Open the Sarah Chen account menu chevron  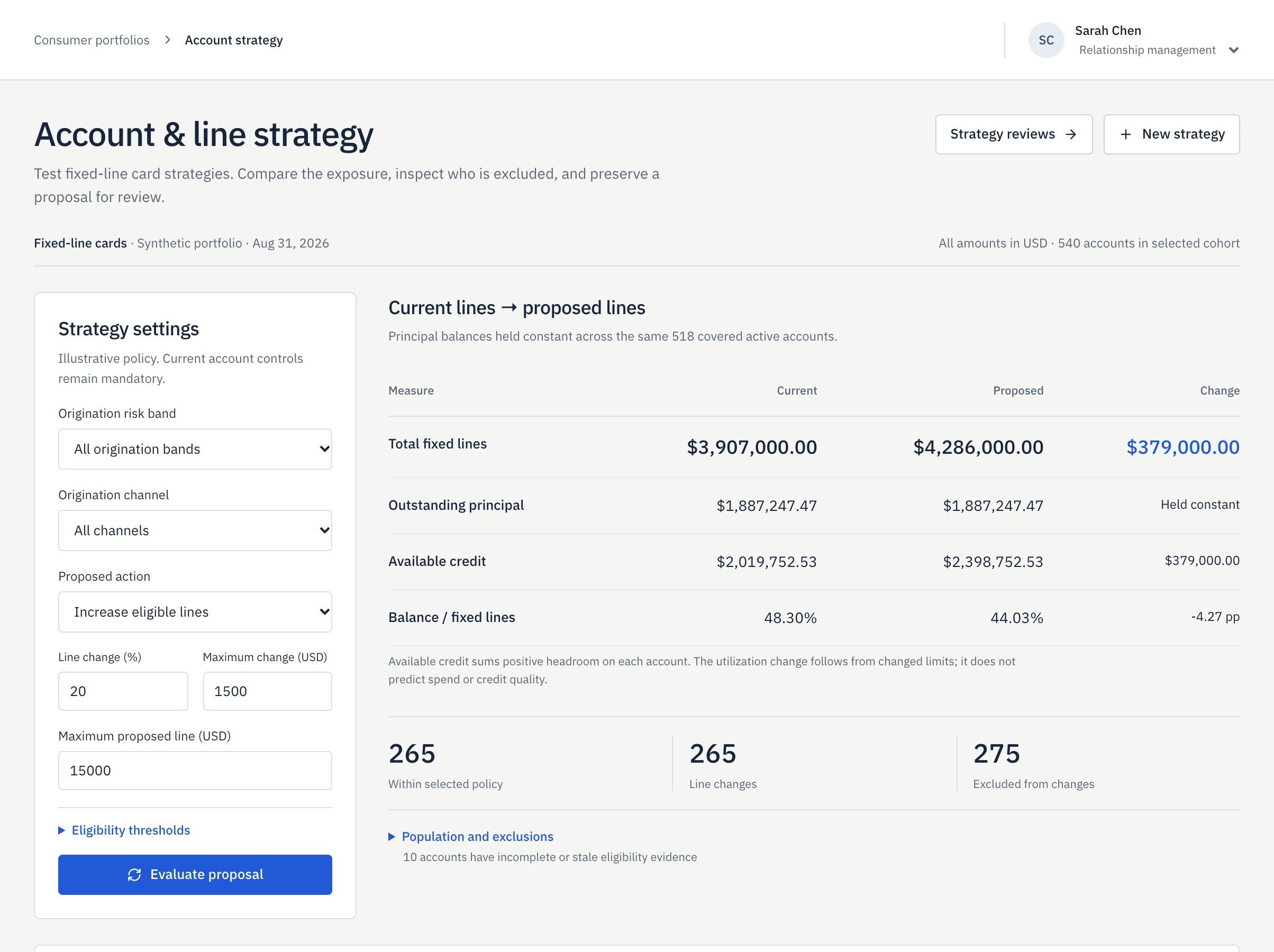tap(1233, 50)
